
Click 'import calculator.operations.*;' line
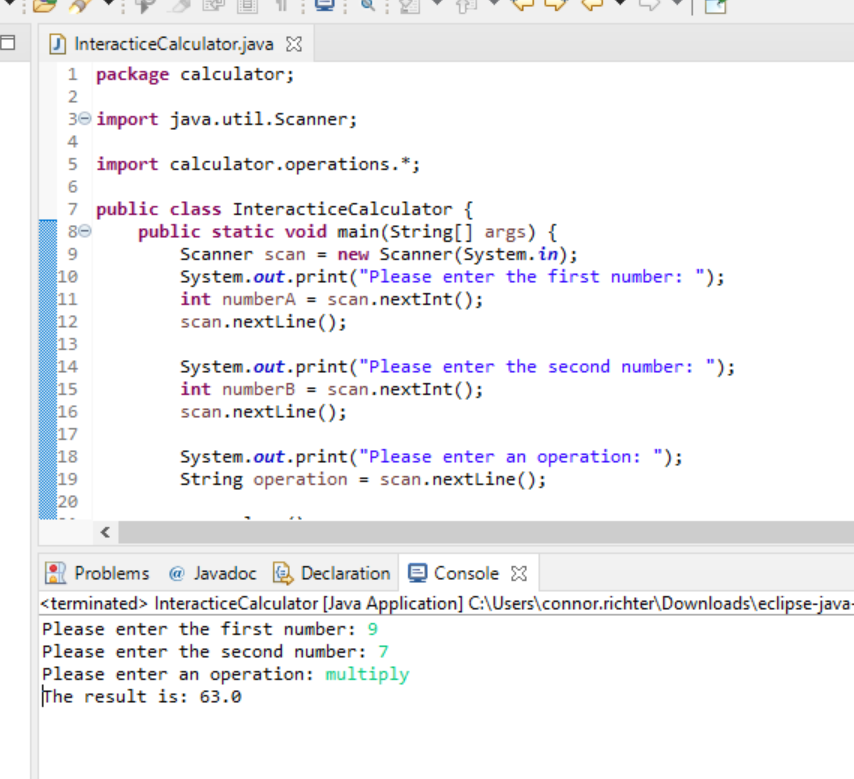258,164
